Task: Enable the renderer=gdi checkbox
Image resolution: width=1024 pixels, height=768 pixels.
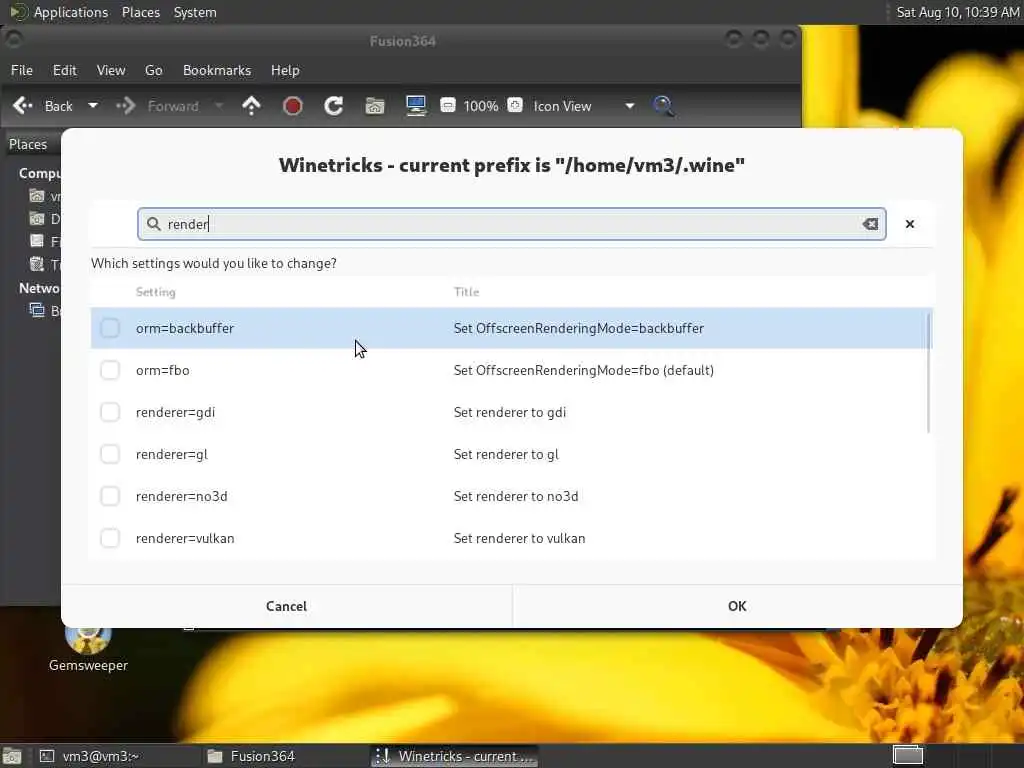Action: coord(110,412)
